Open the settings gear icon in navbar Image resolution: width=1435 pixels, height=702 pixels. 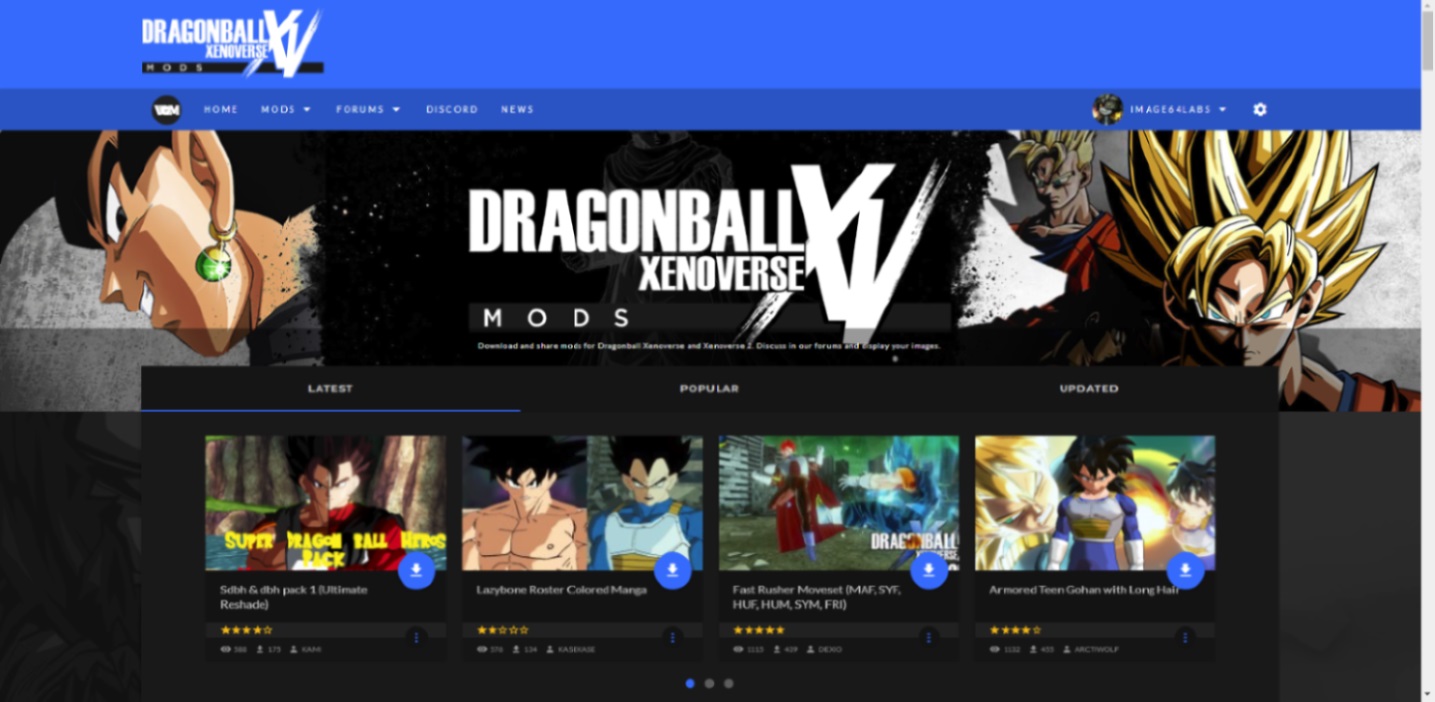1260,109
